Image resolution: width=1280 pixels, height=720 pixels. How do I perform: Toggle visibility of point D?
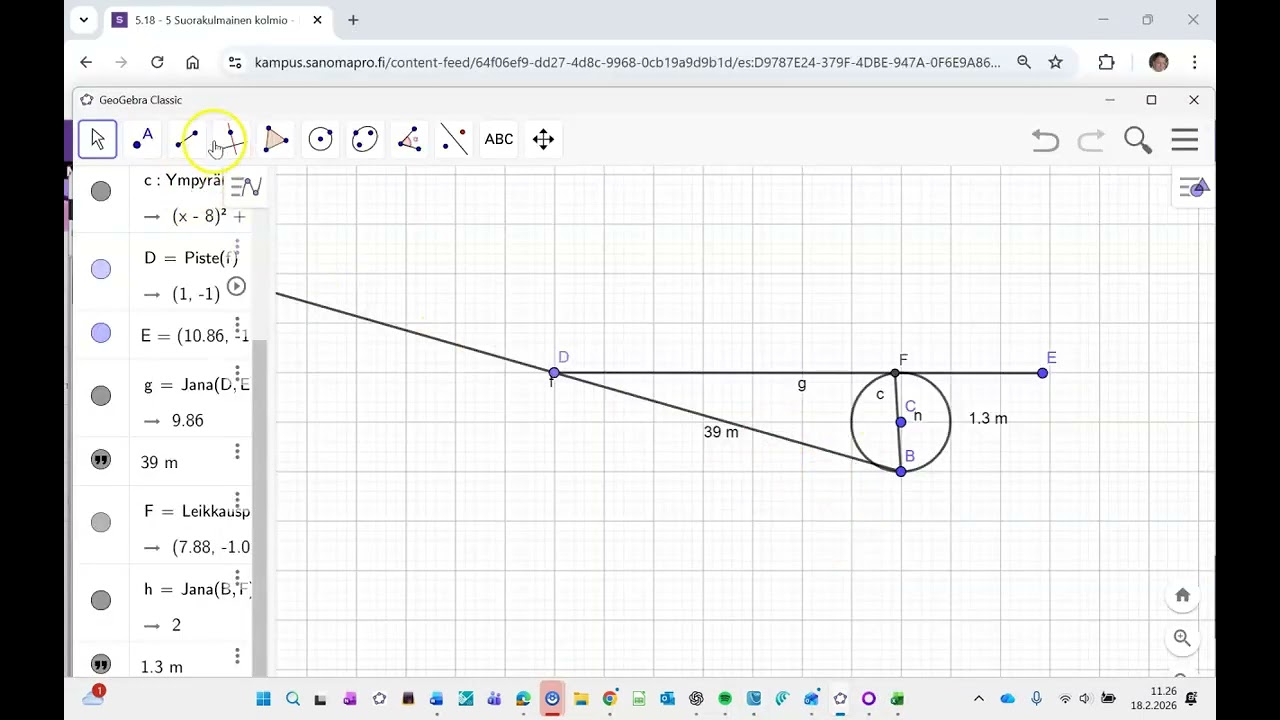[101, 269]
